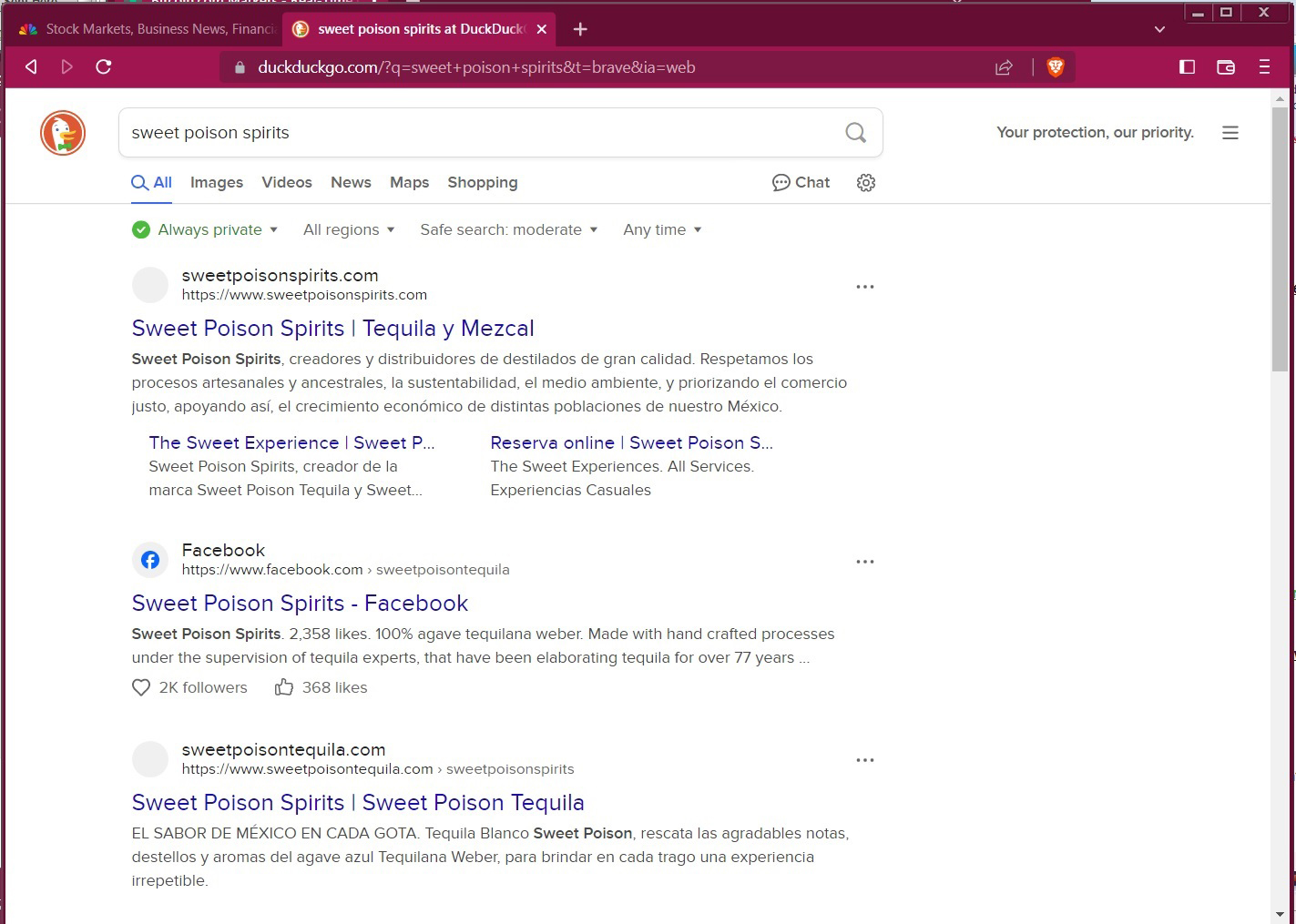This screenshot has height=924, width=1296.
Task: Go to DuckDuckGo home via duck logo
Action: tap(63, 133)
